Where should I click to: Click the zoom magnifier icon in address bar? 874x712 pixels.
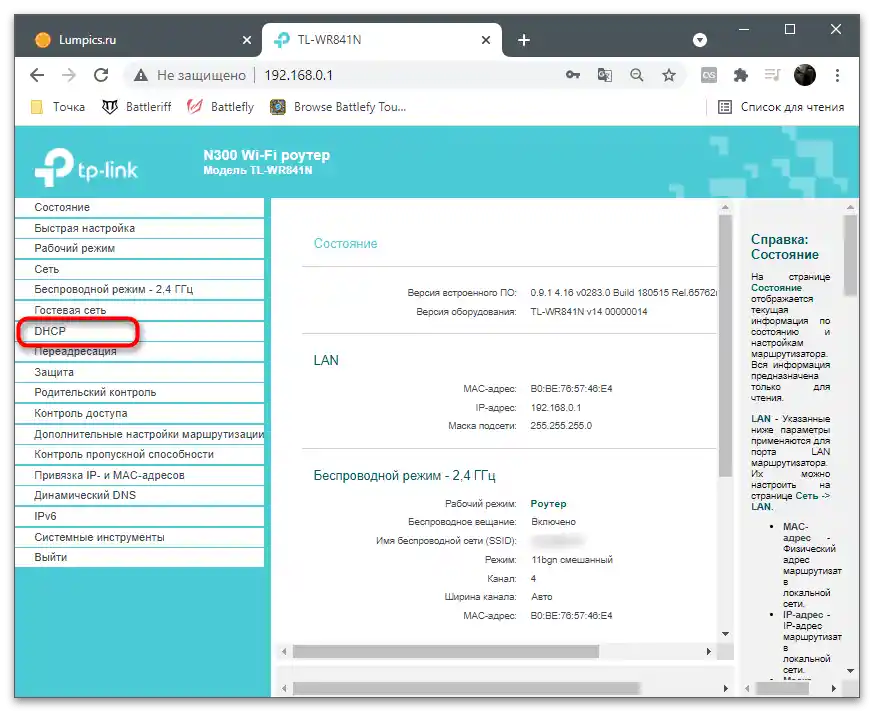coord(637,75)
